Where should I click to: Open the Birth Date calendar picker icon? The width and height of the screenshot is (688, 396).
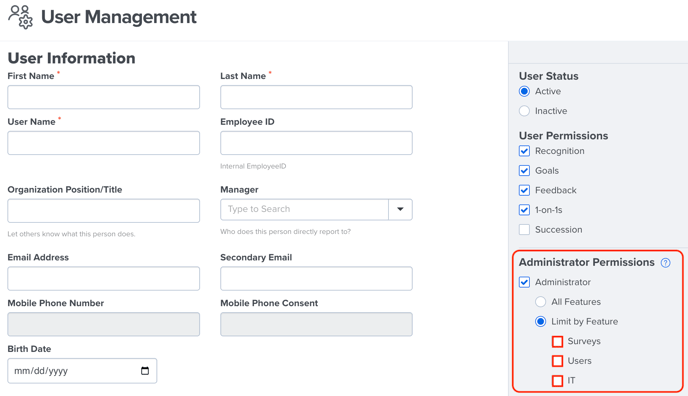tap(145, 371)
